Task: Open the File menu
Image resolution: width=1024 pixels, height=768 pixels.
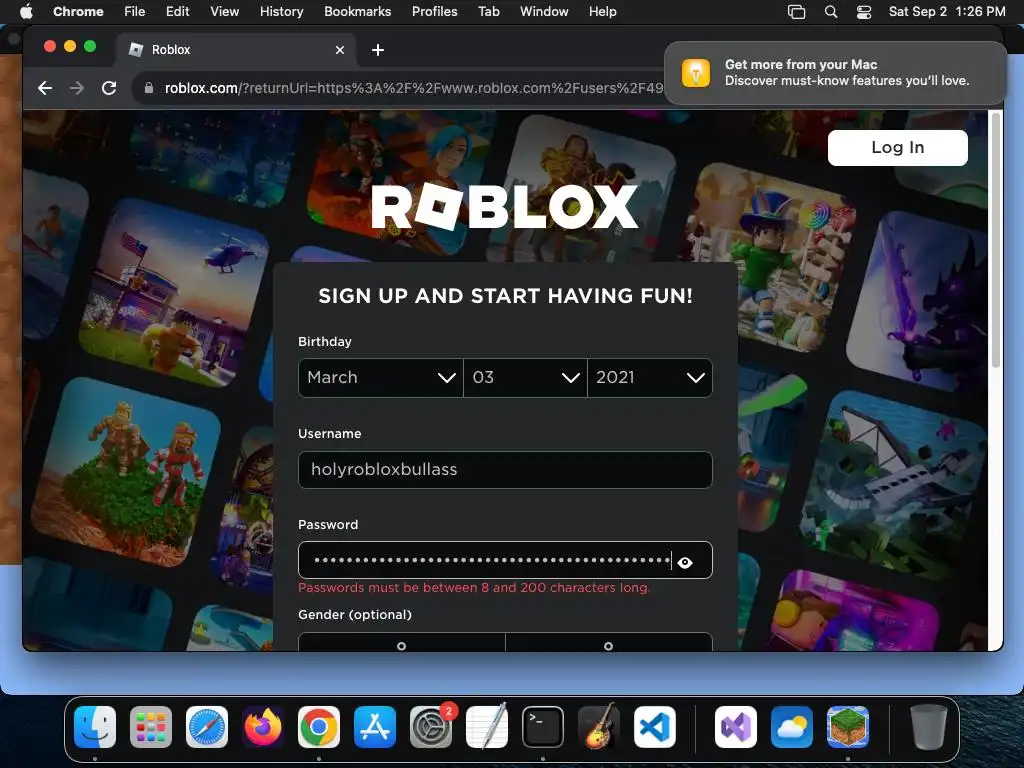Action: (x=135, y=11)
